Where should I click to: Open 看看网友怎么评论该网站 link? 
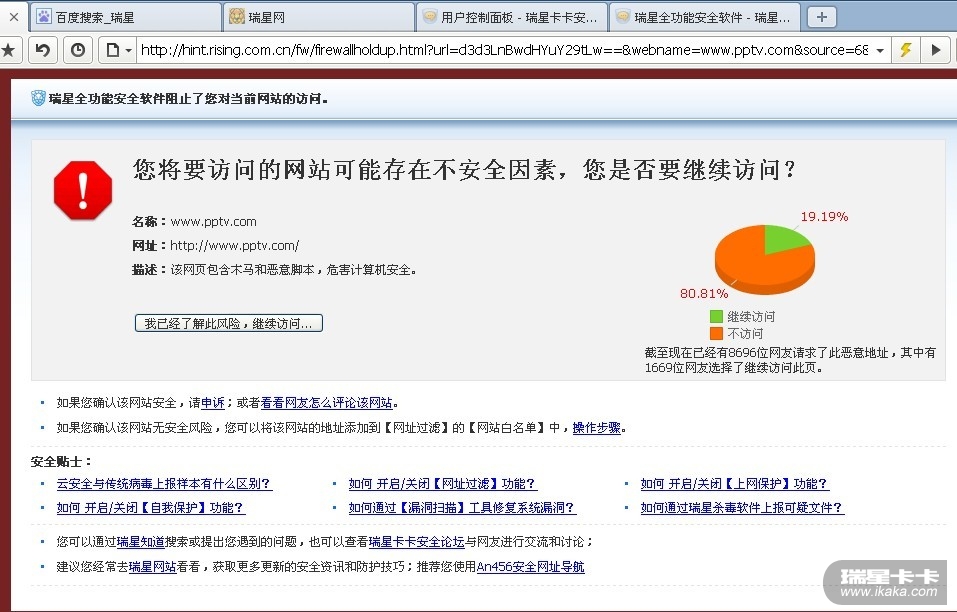[327, 403]
